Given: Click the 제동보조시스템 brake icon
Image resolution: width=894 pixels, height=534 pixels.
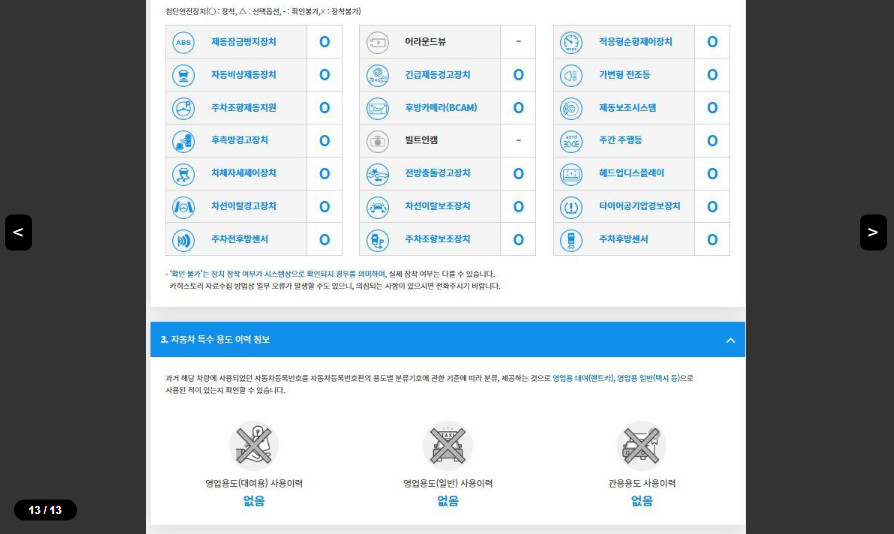Looking at the screenshot, I should pyautogui.click(x=571, y=108).
